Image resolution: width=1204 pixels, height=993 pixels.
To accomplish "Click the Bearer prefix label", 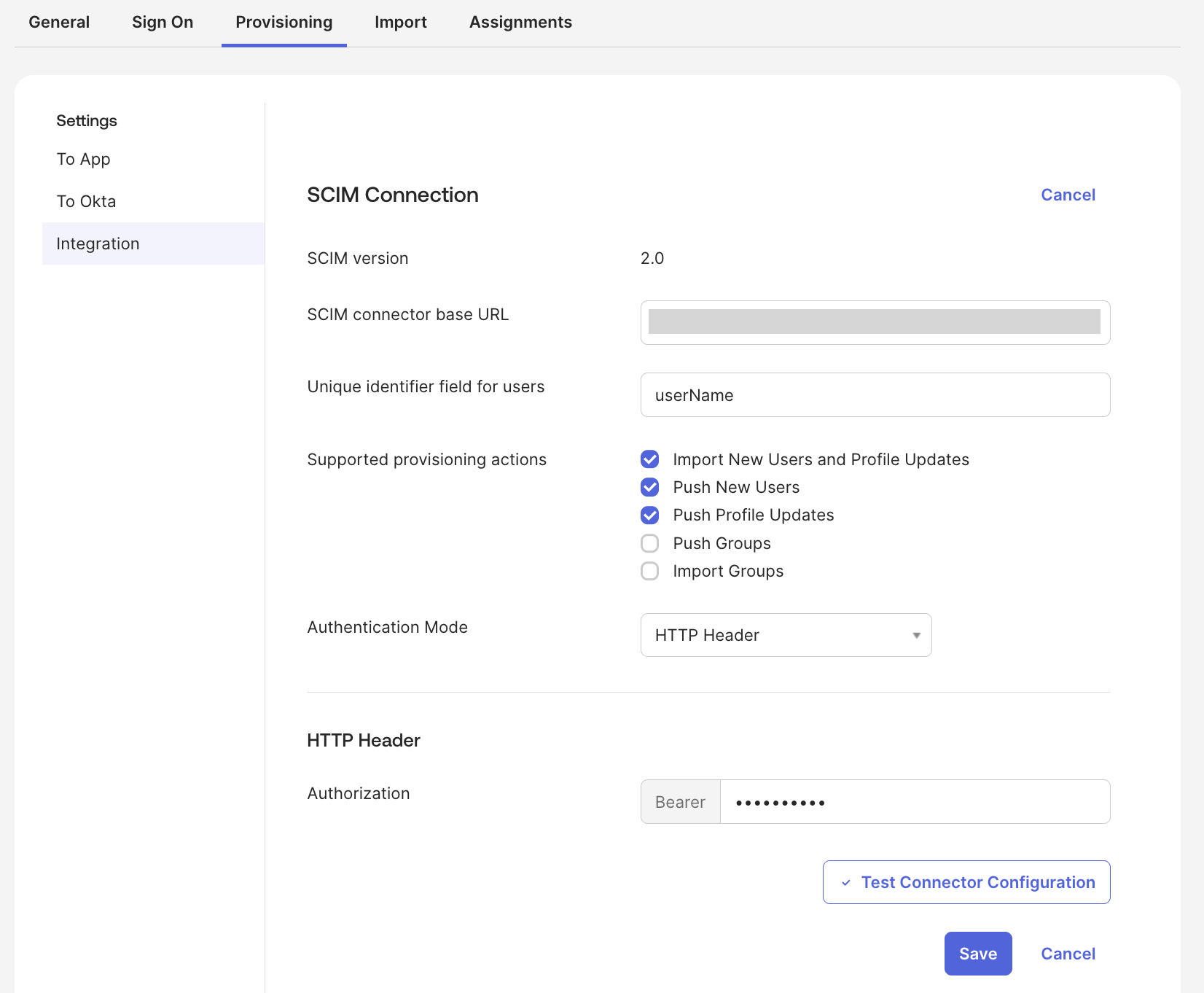I will (x=681, y=802).
